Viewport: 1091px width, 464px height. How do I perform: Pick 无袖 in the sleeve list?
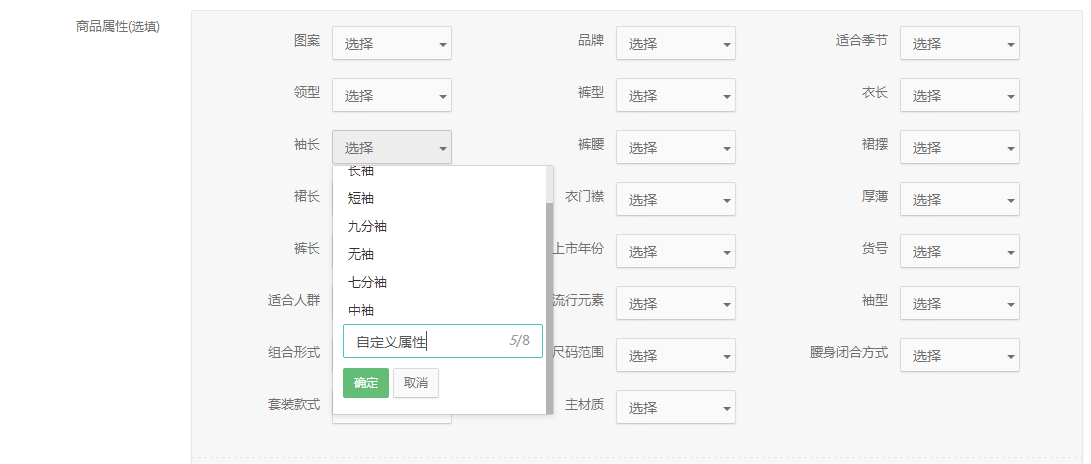tap(361, 254)
